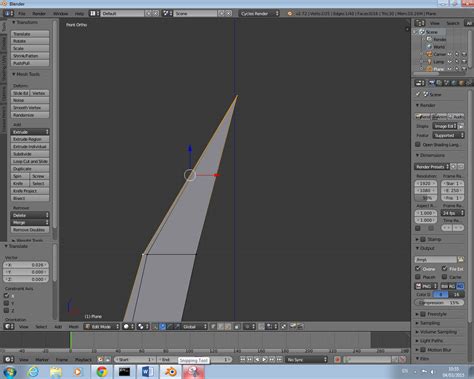This screenshot has height=379, width=474.
Task: Open Extrude dropdown in Mesh Tools
Action: [x=30, y=132]
